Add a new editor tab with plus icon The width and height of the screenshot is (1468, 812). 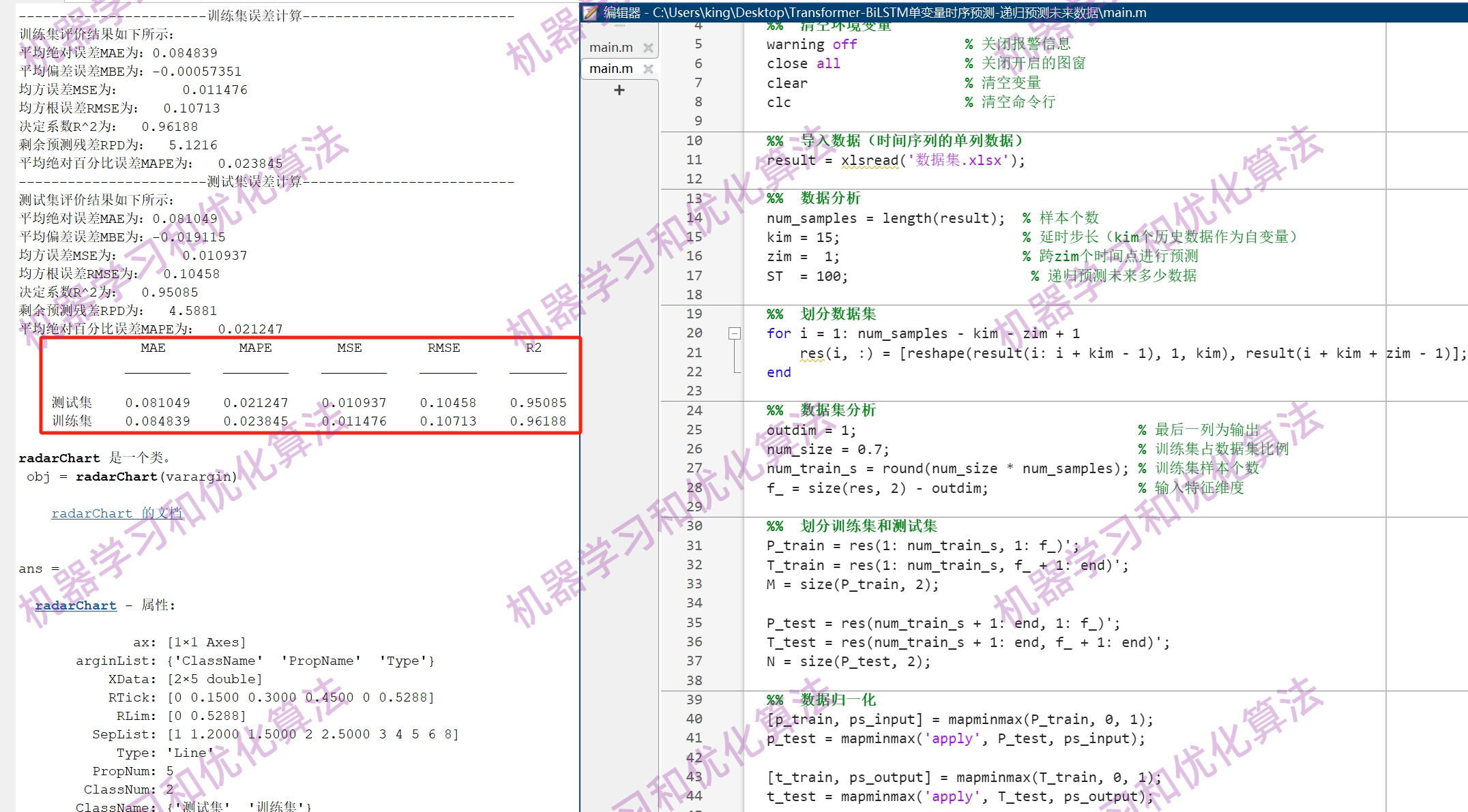pyautogui.click(x=619, y=90)
